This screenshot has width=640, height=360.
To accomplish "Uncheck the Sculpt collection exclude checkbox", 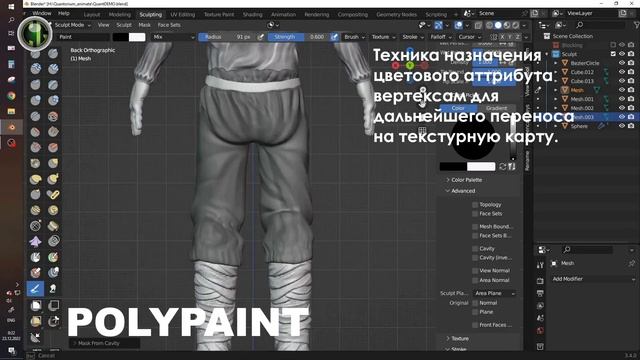I will (613, 54).
